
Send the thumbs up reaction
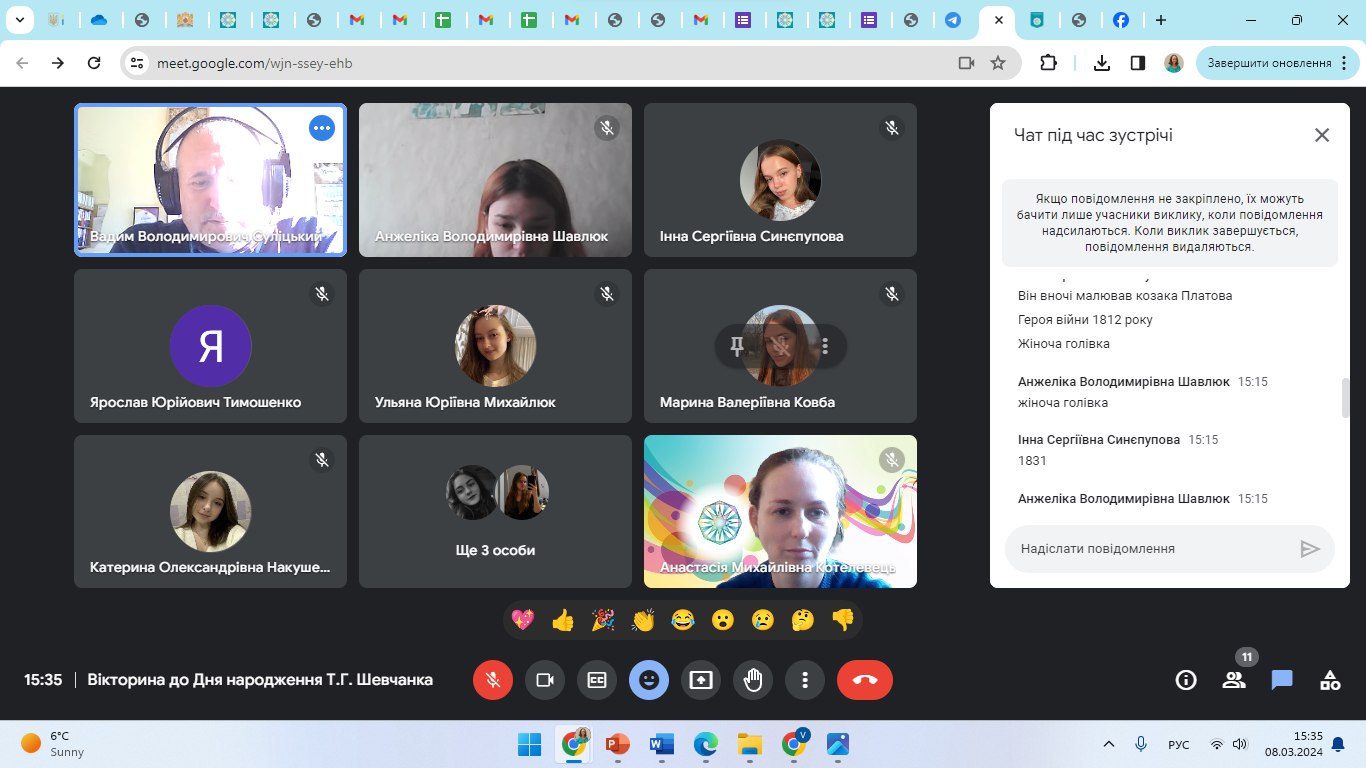[563, 620]
